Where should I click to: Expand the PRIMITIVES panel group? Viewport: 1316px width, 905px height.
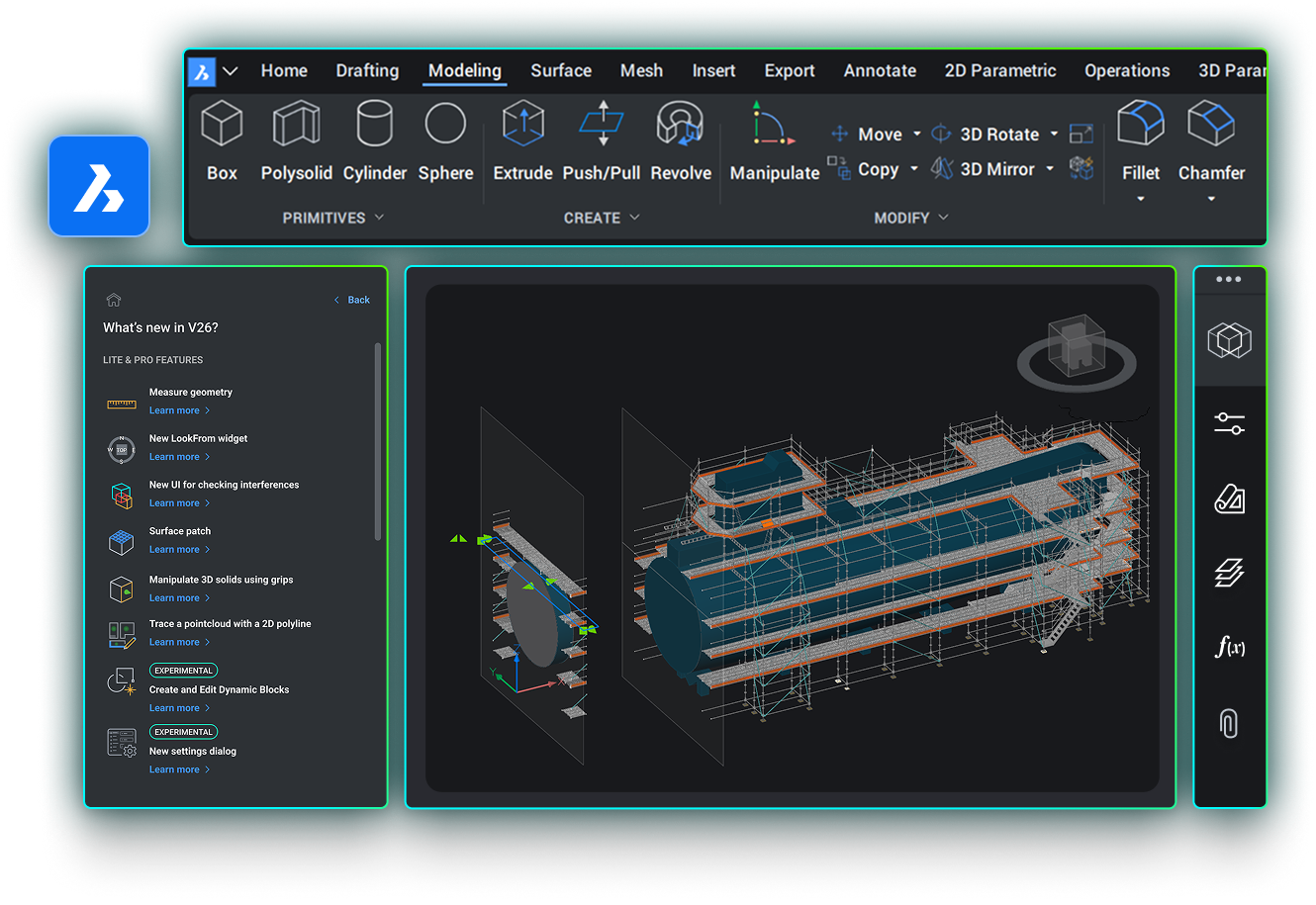coord(333,218)
